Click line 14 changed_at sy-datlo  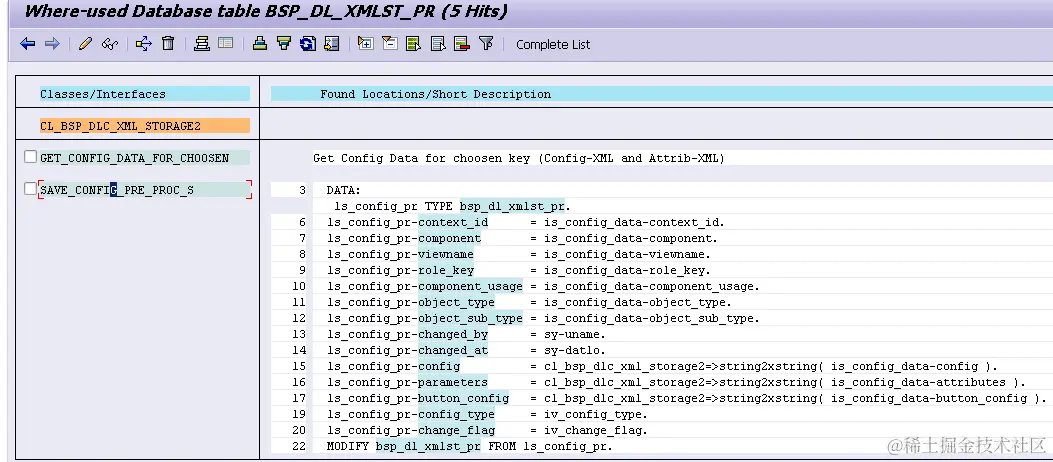(467, 351)
